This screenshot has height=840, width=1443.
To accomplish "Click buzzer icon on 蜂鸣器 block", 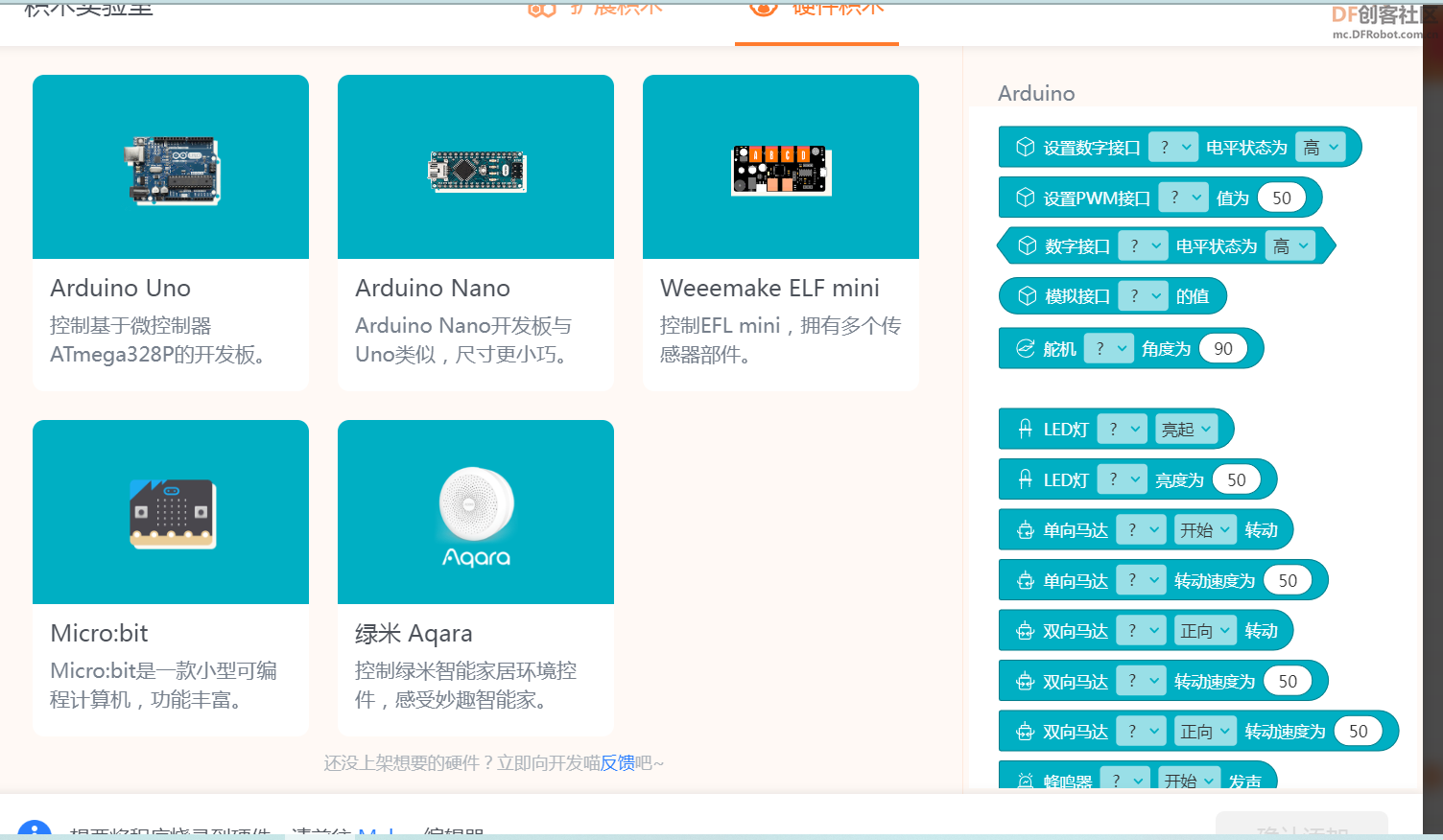I will coord(1026,781).
